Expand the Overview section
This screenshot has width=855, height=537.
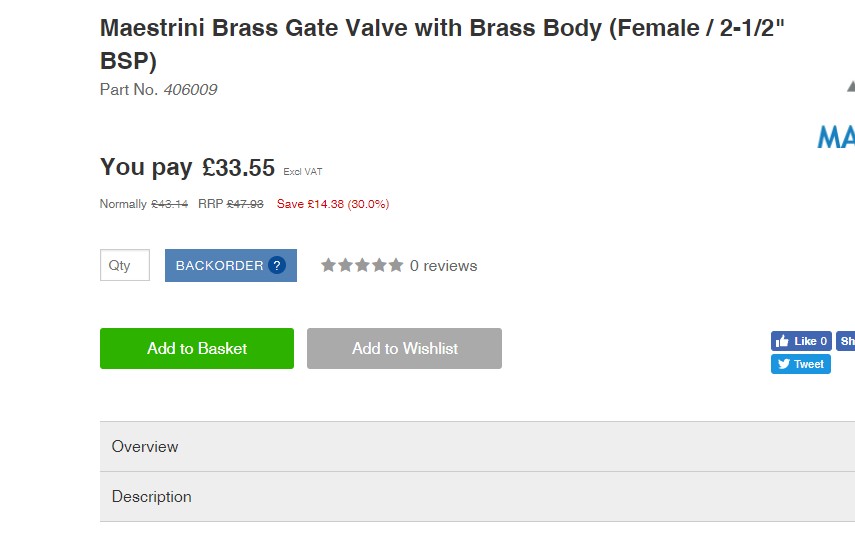click(477, 447)
